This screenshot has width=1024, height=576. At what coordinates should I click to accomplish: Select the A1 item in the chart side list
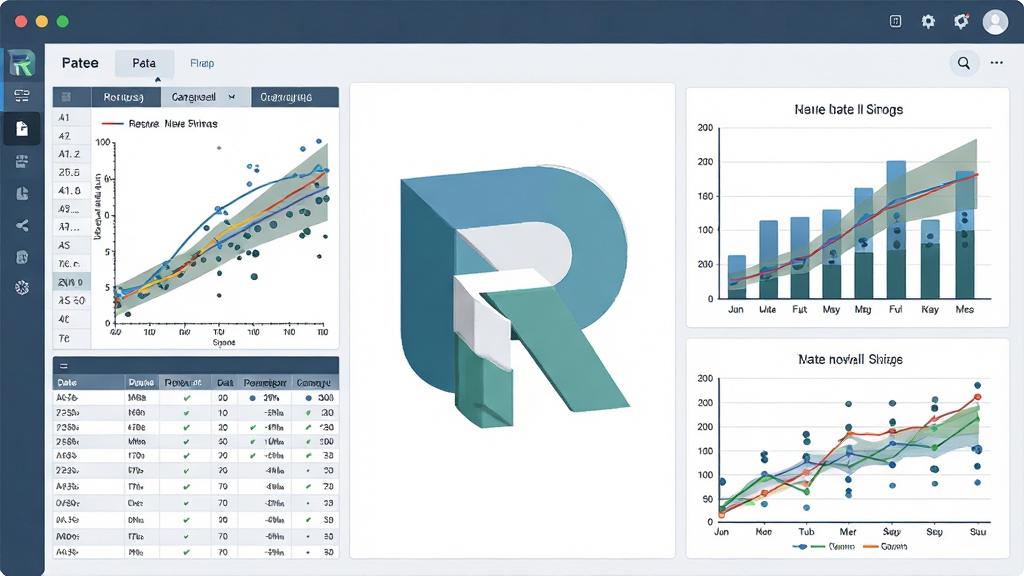click(x=64, y=118)
